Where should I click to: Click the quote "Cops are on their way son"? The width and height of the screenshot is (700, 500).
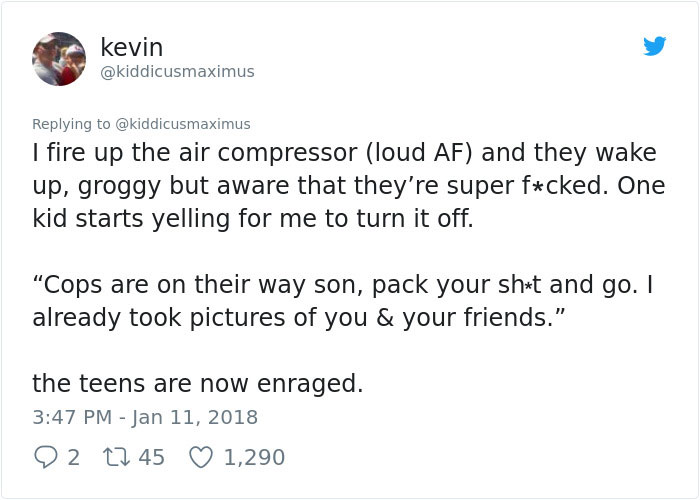click(x=198, y=285)
